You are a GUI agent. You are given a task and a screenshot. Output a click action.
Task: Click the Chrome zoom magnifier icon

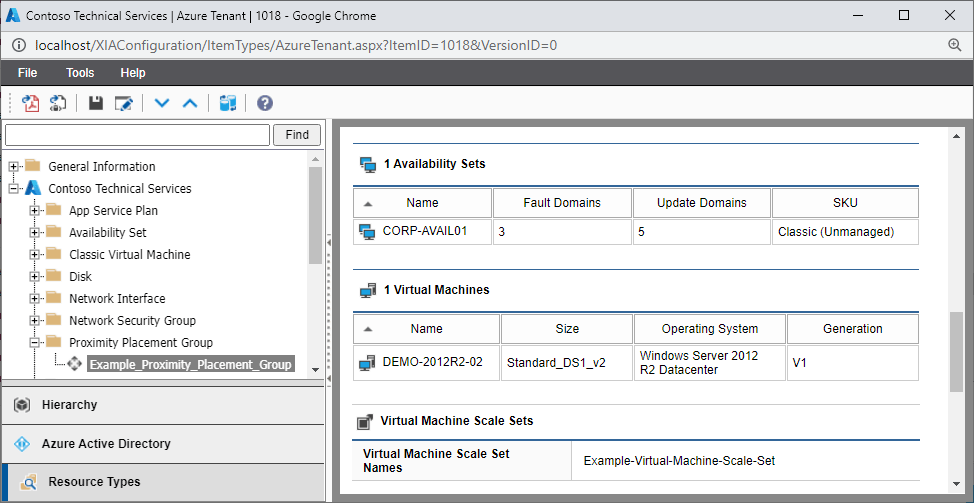click(x=955, y=45)
